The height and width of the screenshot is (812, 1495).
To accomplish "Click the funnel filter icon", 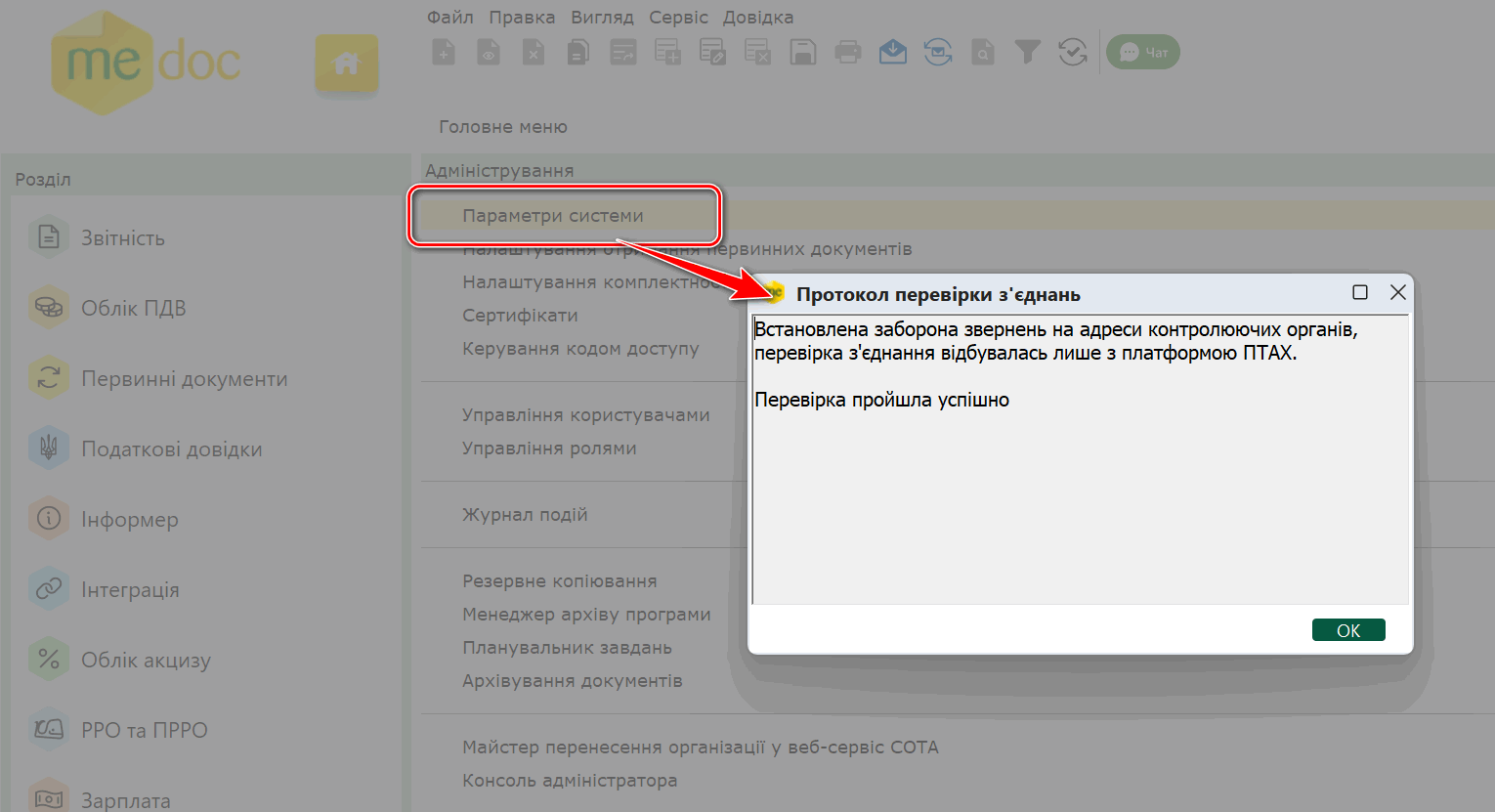I will click(1028, 52).
